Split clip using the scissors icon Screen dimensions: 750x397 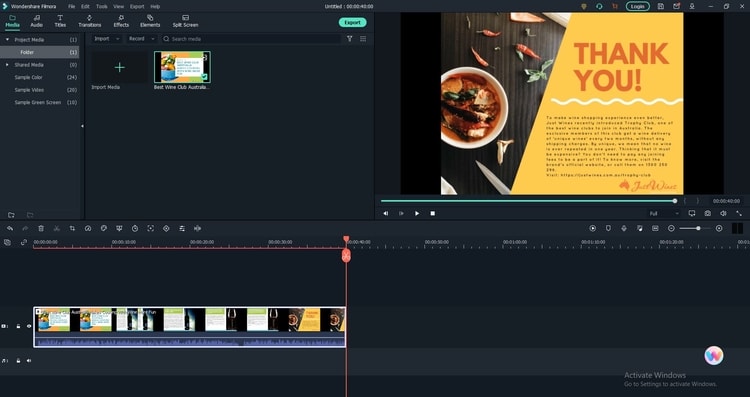click(x=56, y=229)
